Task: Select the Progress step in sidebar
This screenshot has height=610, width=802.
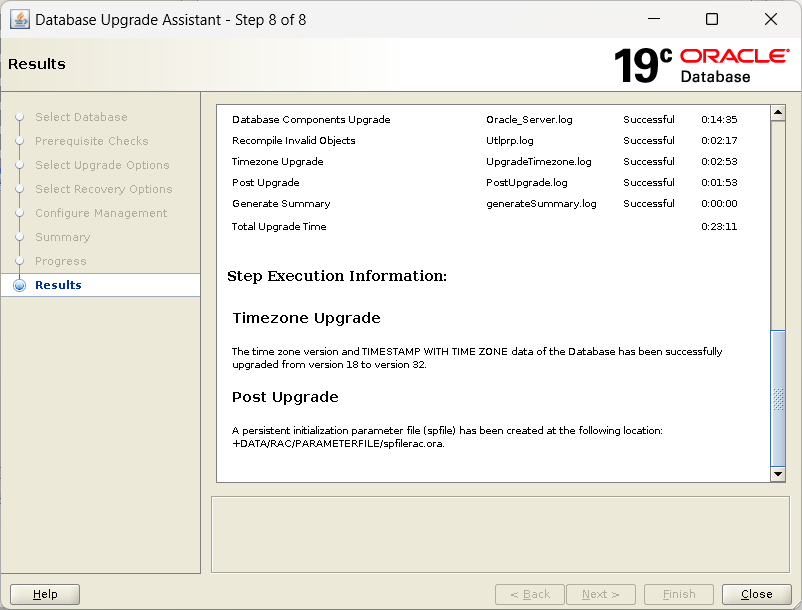Action: 60,261
